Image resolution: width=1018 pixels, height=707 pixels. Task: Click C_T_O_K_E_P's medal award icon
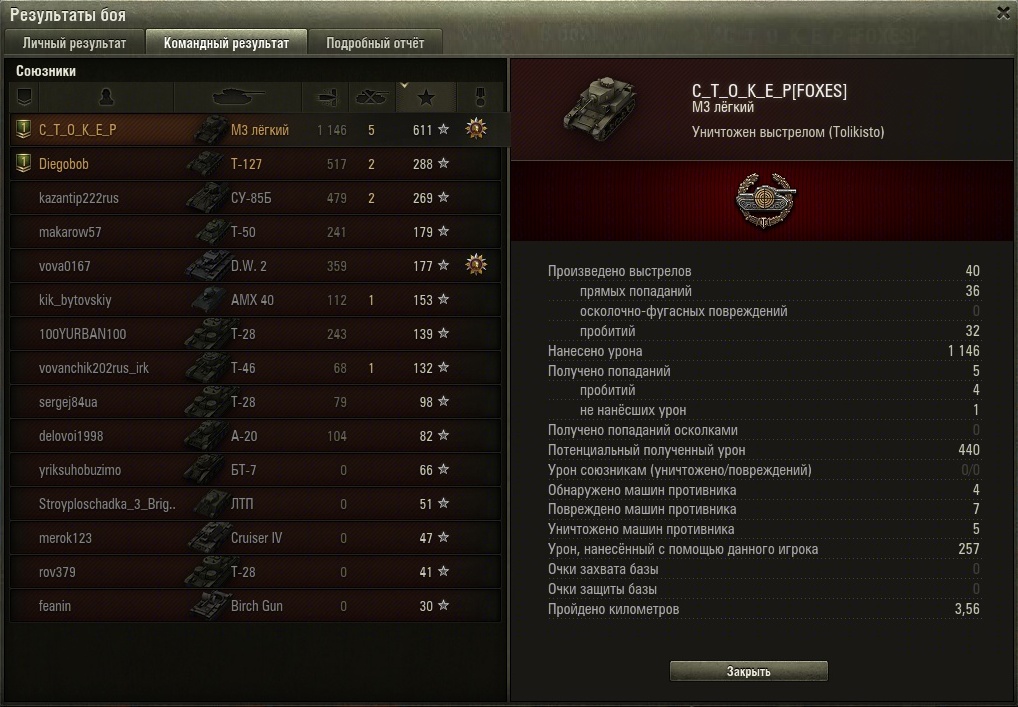476,129
